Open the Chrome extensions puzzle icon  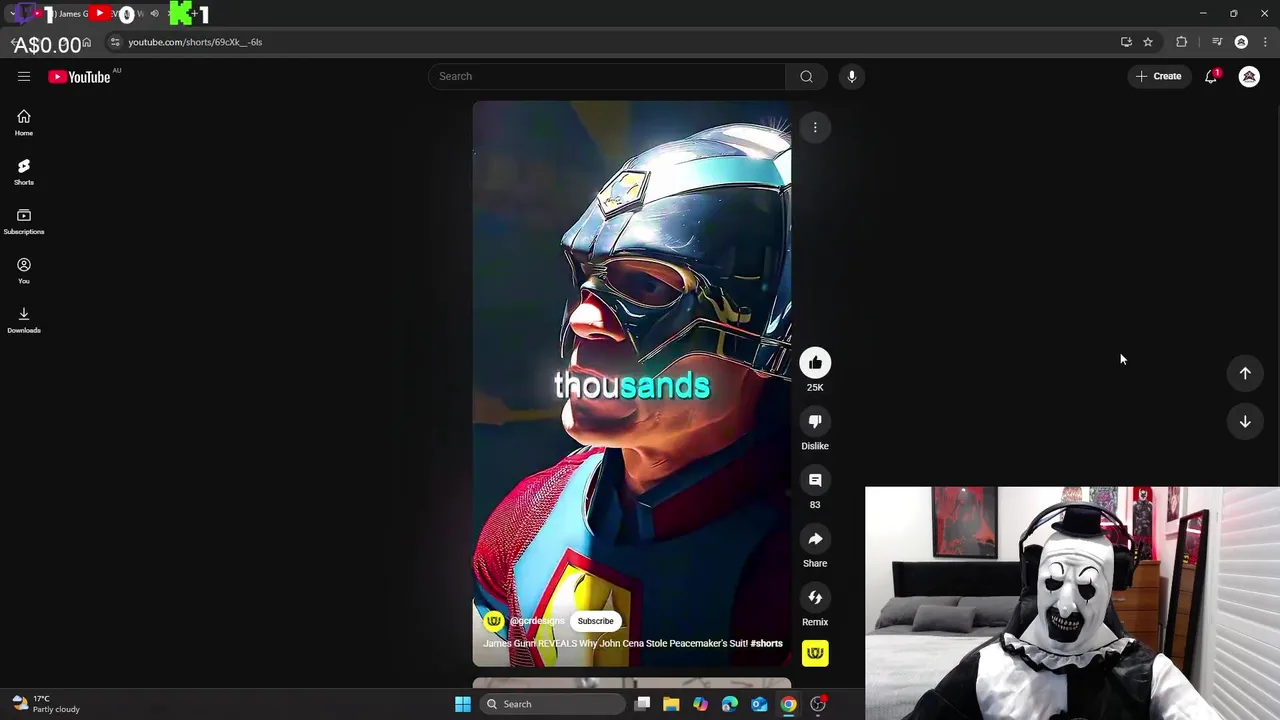point(1182,42)
